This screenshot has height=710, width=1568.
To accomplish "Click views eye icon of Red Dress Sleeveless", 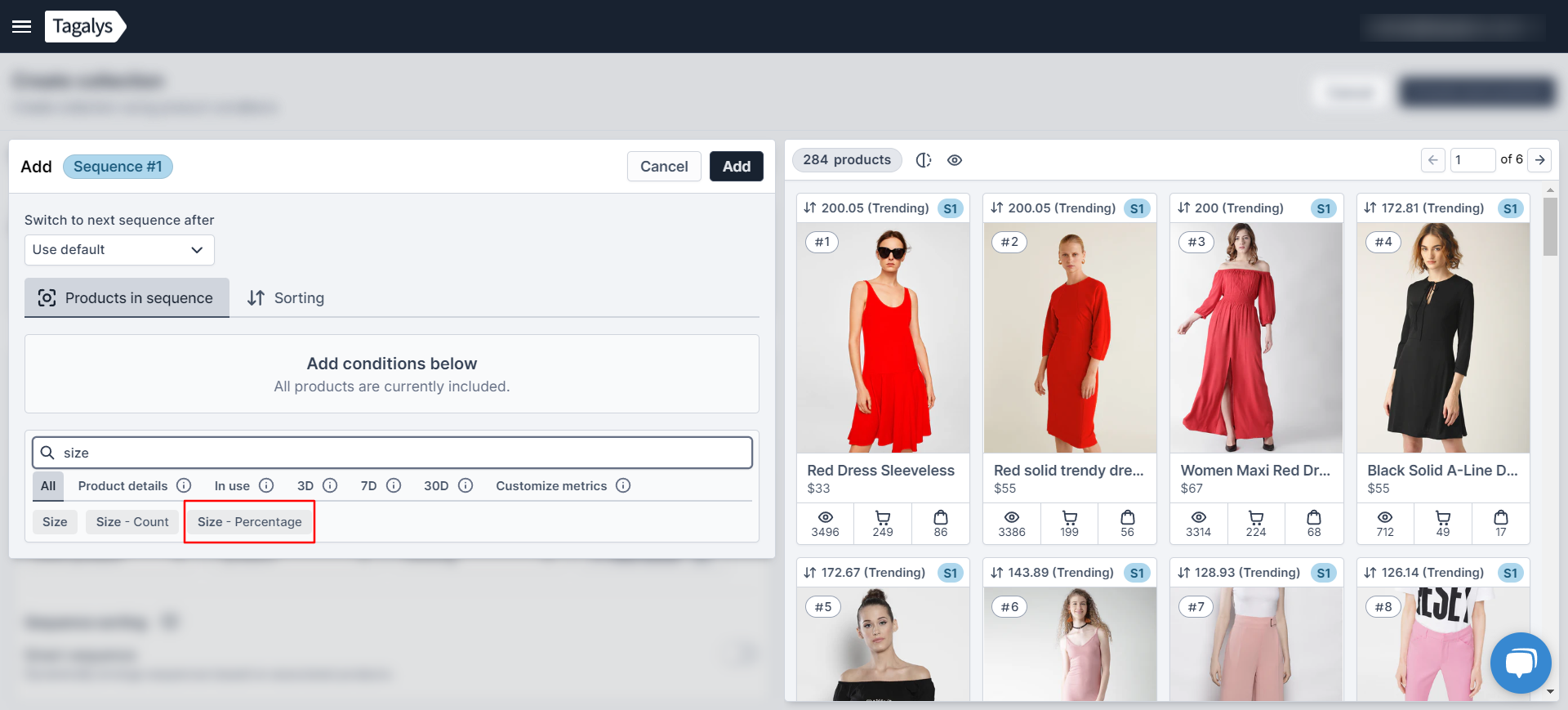I will [826, 517].
